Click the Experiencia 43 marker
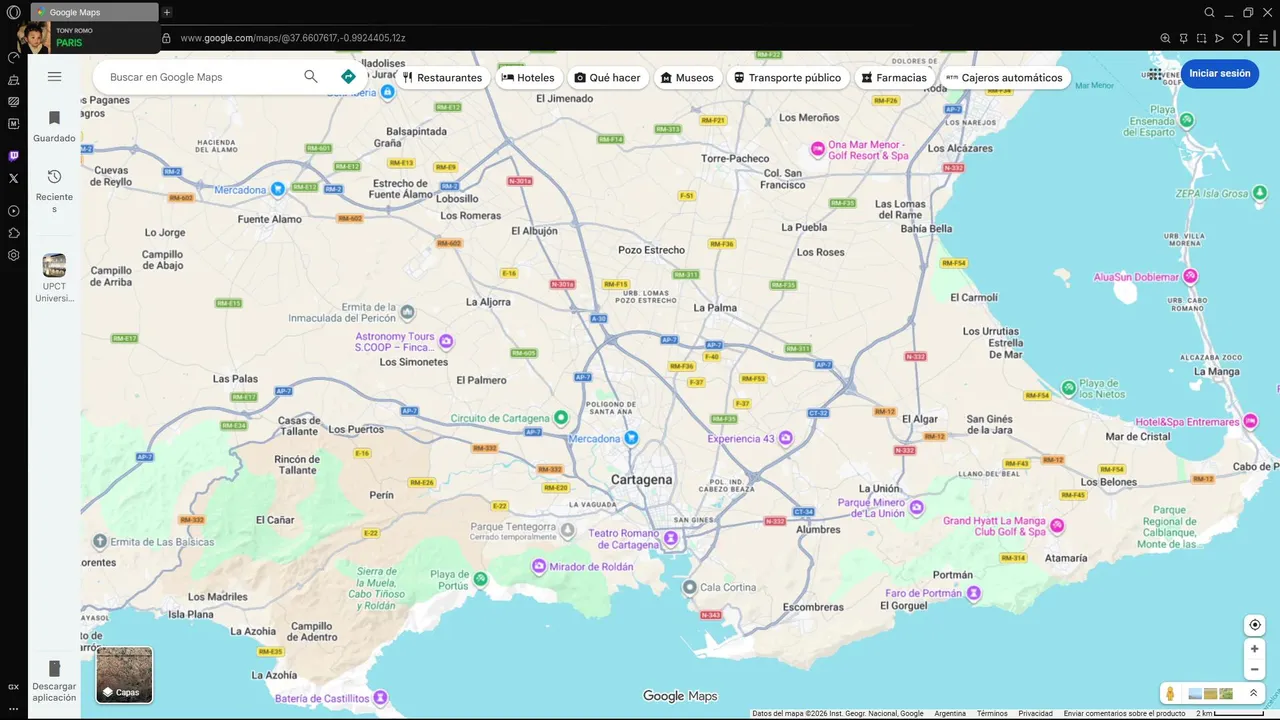 tap(786, 438)
